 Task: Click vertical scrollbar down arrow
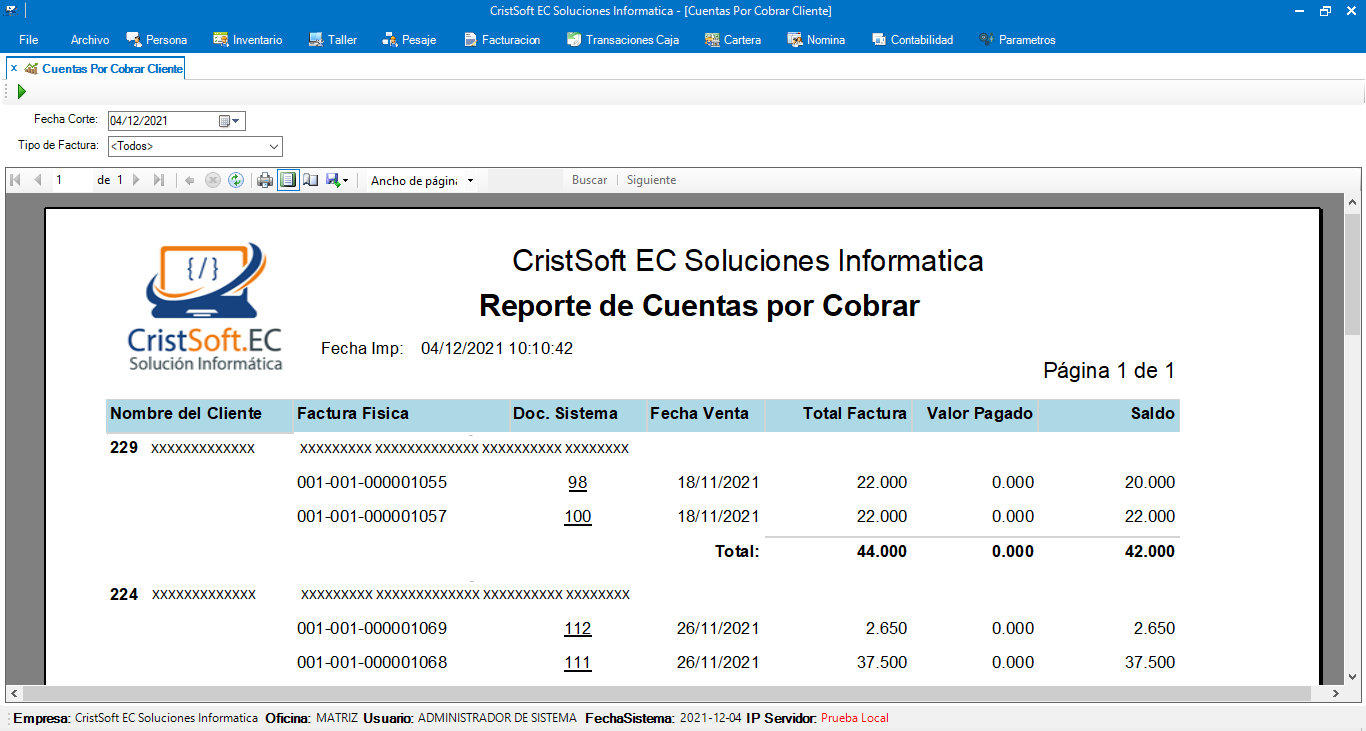point(1352,676)
